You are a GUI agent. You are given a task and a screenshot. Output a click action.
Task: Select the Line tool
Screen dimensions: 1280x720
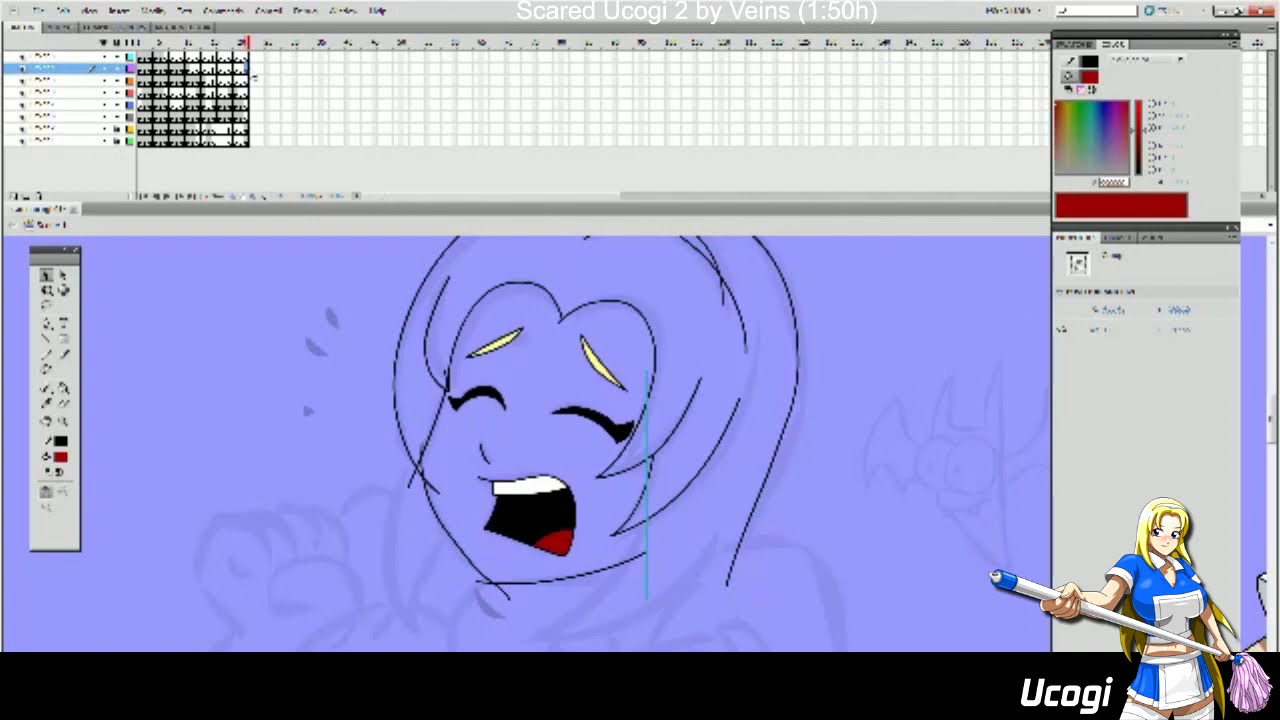click(x=46, y=339)
